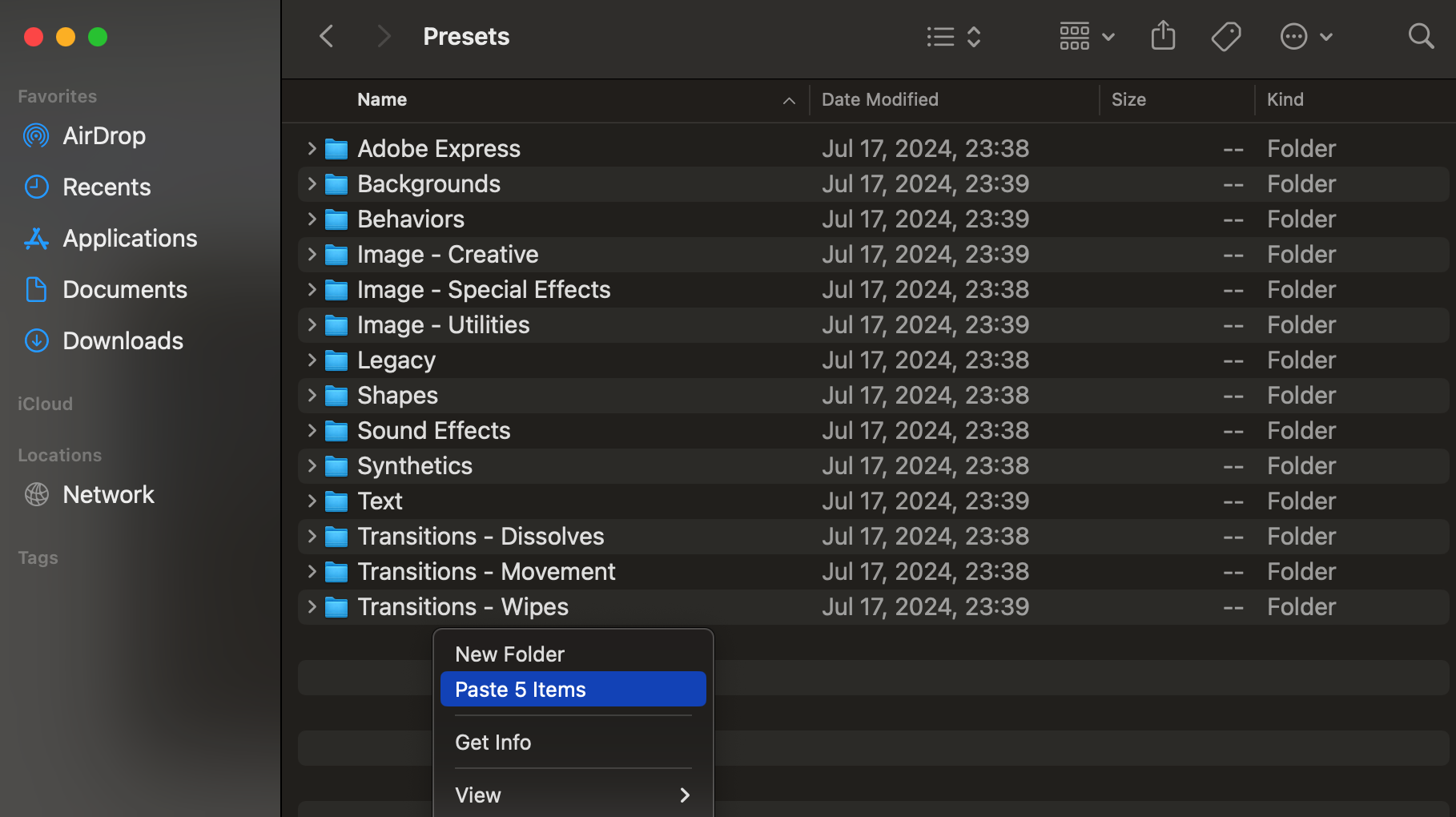Open the Group-by grid dropdown
The image size is (1456, 817).
tap(1086, 36)
